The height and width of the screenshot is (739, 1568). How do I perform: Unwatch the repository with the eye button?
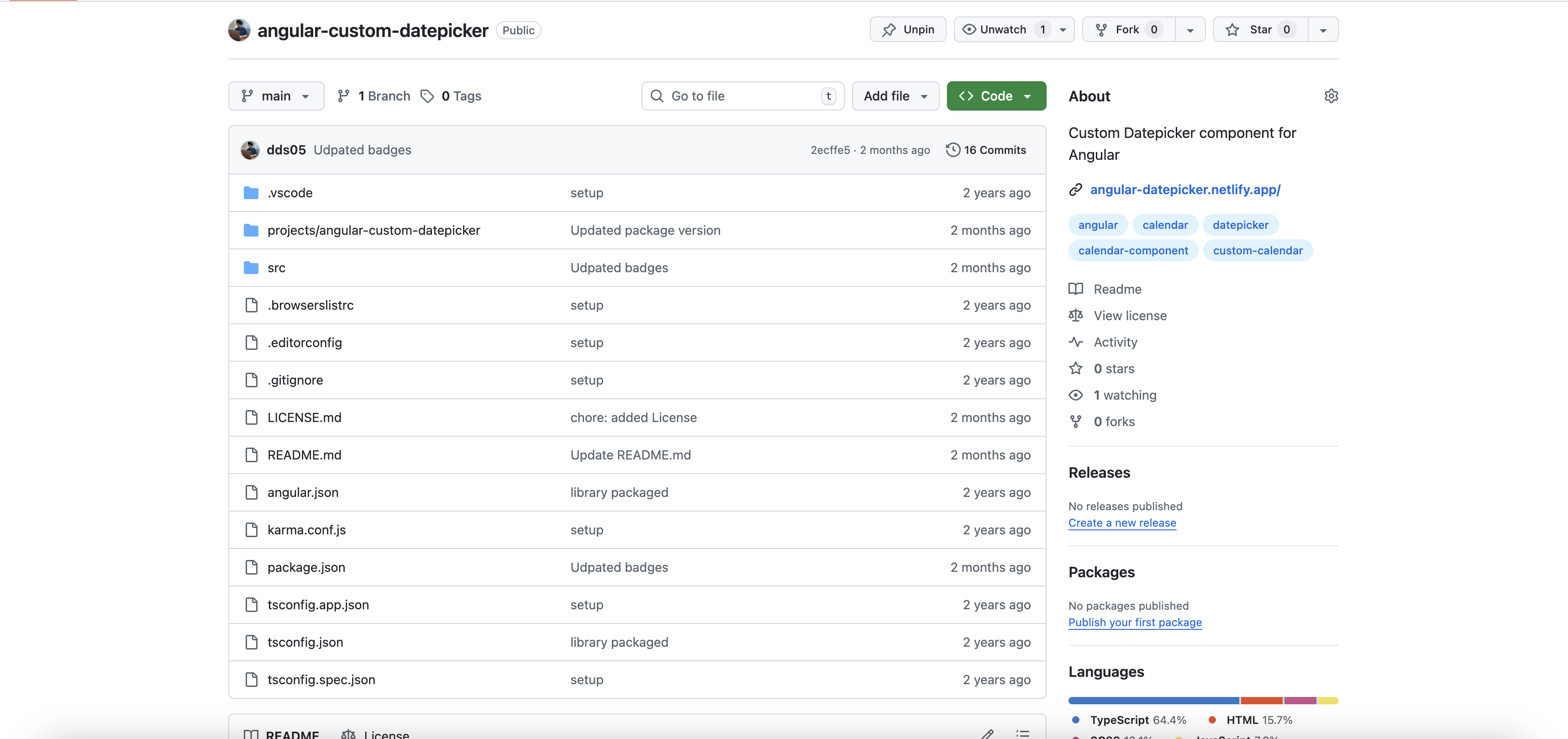tap(994, 30)
